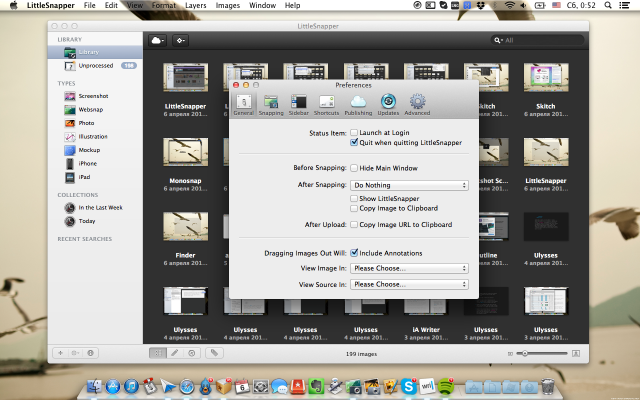The width and height of the screenshot is (640, 400).
Task: Open the Updates preferences pane
Action: (388, 104)
